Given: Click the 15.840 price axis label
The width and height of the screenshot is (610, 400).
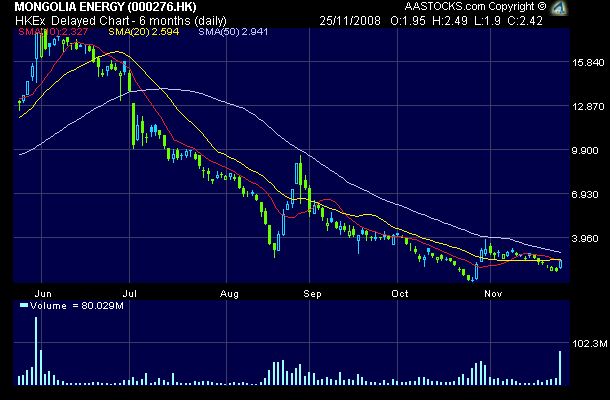Looking at the screenshot, I should [588, 63].
